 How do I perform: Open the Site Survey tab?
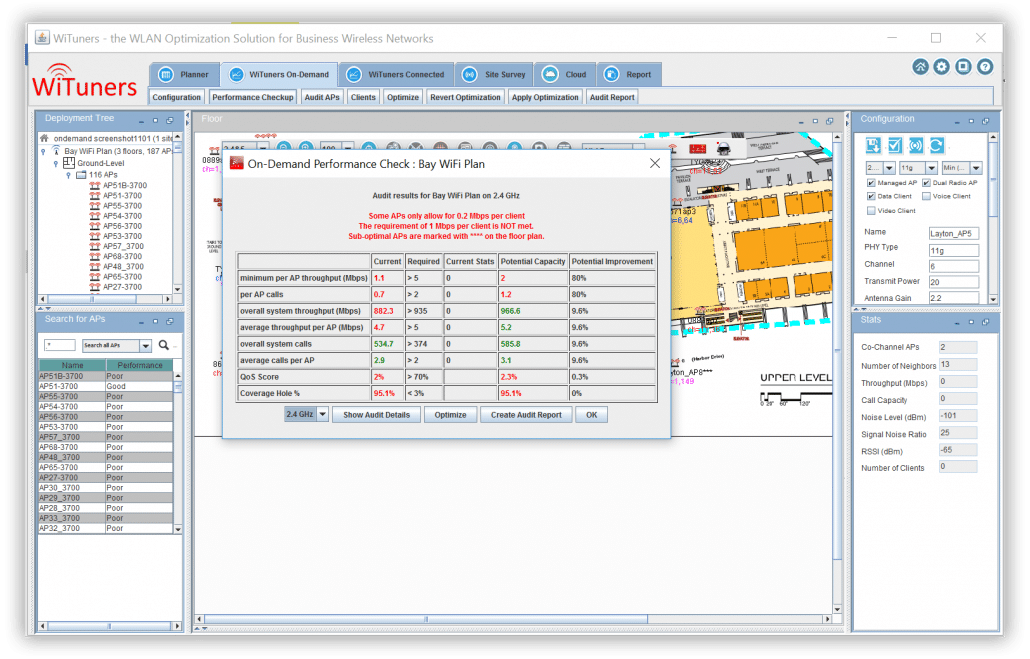pyautogui.click(x=493, y=75)
